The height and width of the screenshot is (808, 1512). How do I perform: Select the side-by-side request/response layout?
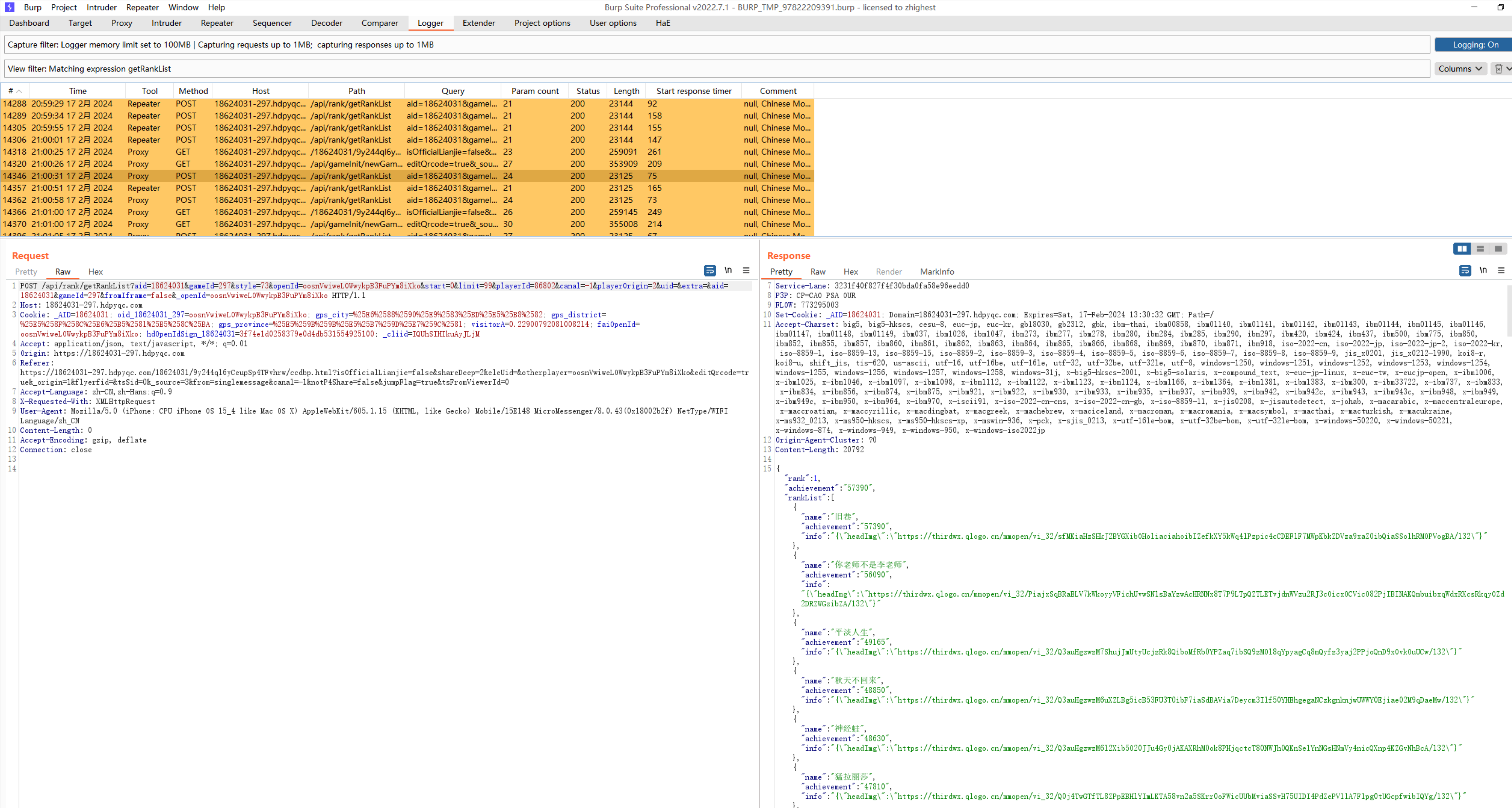coord(1461,248)
